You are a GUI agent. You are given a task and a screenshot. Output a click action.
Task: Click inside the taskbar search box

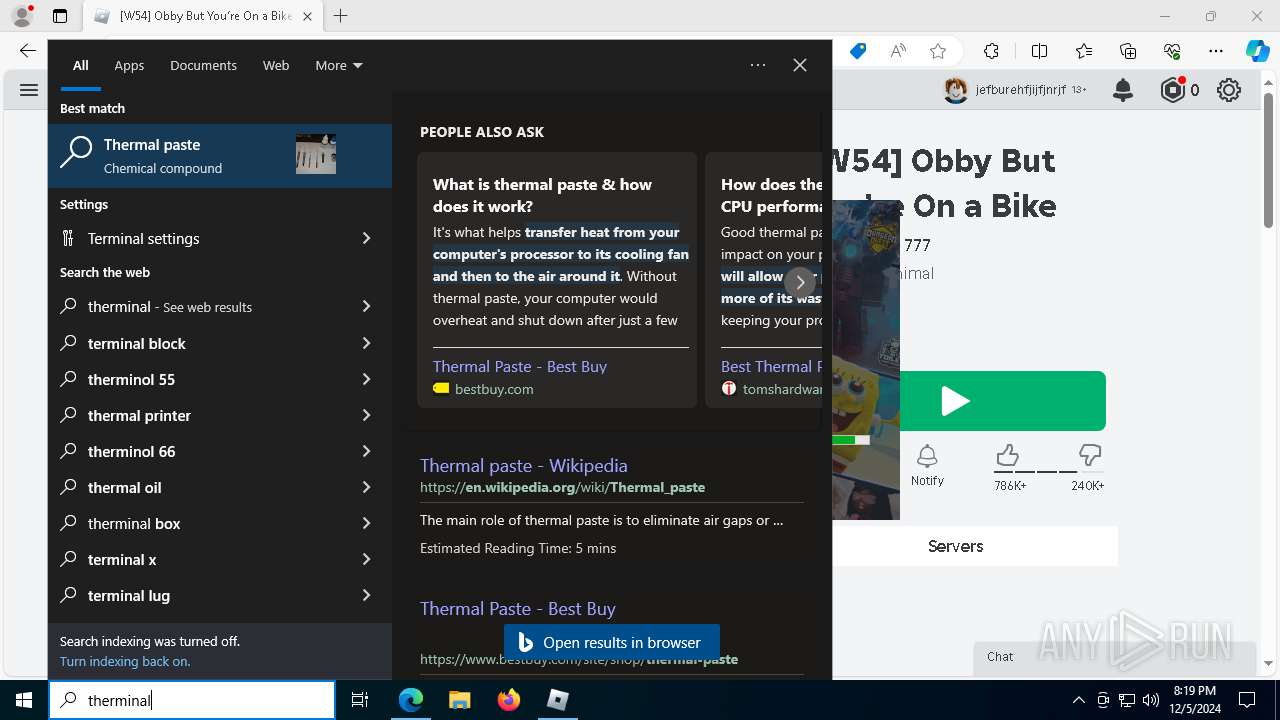pyautogui.click(x=192, y=700)
